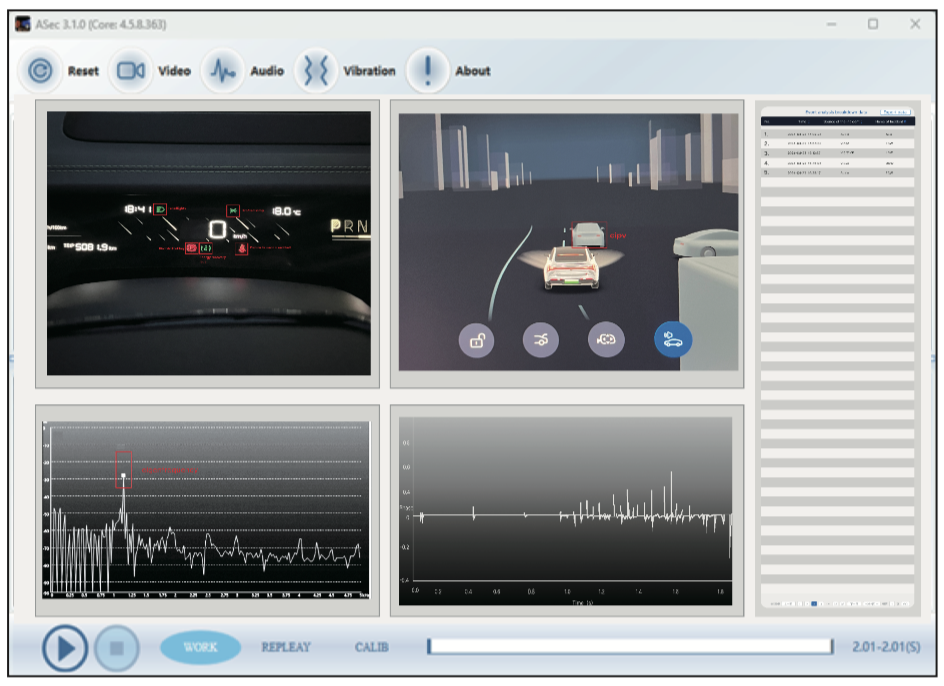944x686 pixels.
Task: Select row 3 in the results table
Action: point(837,154)
